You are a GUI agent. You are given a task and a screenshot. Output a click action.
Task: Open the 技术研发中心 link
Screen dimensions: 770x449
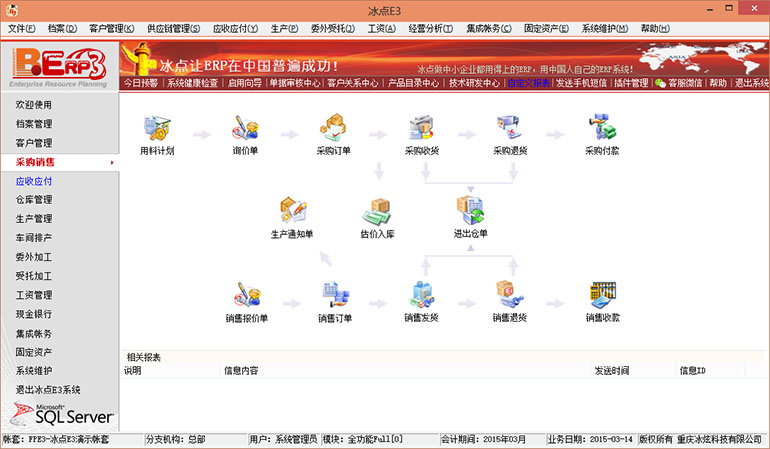[x=474, y=83]
